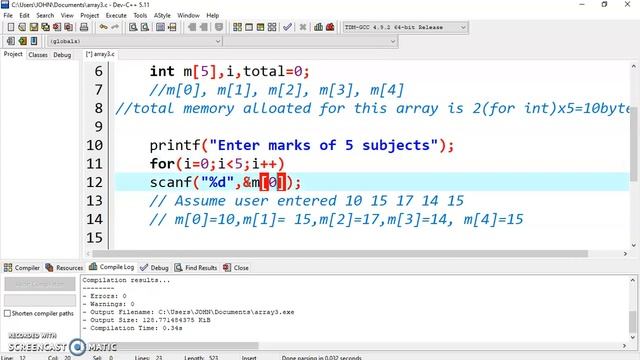Switch to the Debug sidebar tab
Image resolution: width=640 pixels, height=360 pixels.
pyautogui.click(x=62, y=55)
